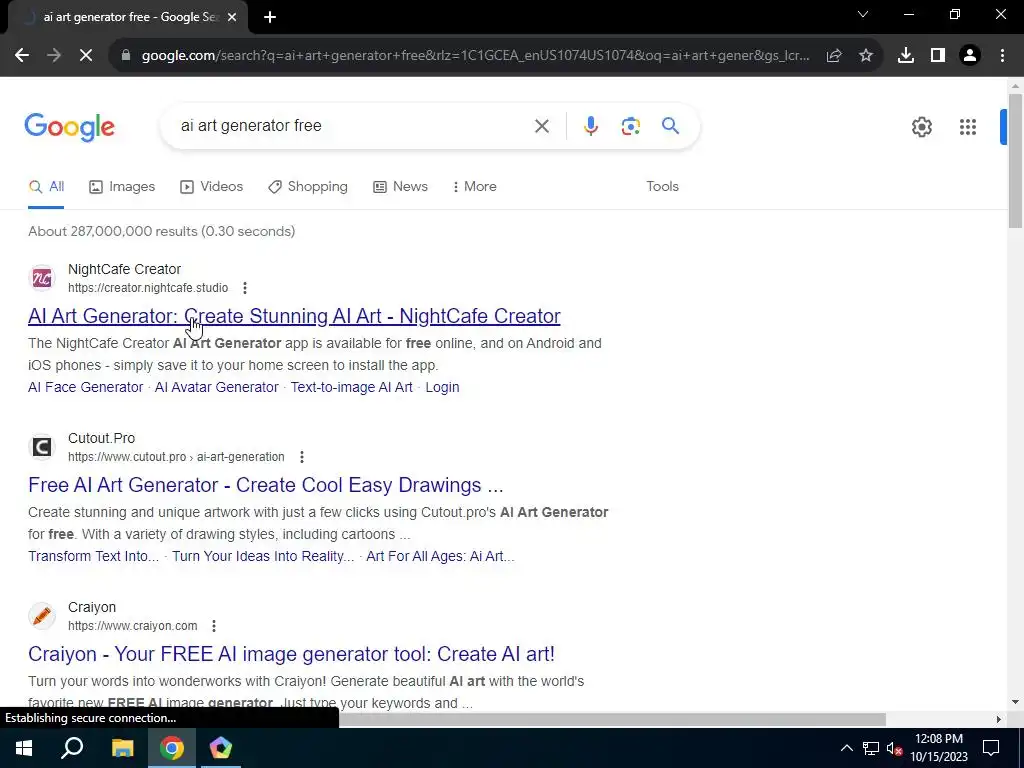Click the Cutout.Pro favicon
1024x768 pixels.
42,447
